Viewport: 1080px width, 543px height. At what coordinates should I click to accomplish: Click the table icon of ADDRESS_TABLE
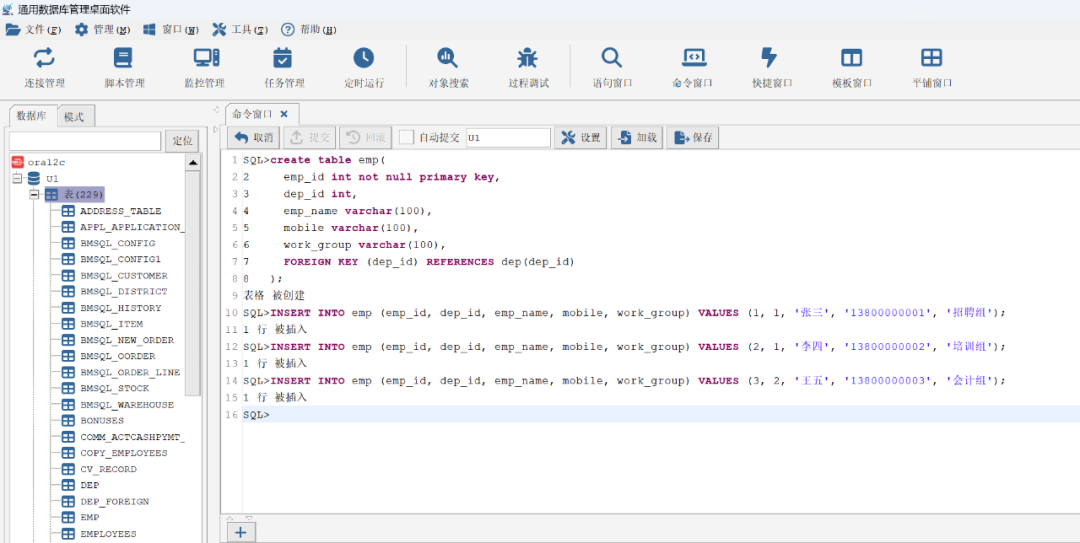pyautogui.click(x=68, y=211)
